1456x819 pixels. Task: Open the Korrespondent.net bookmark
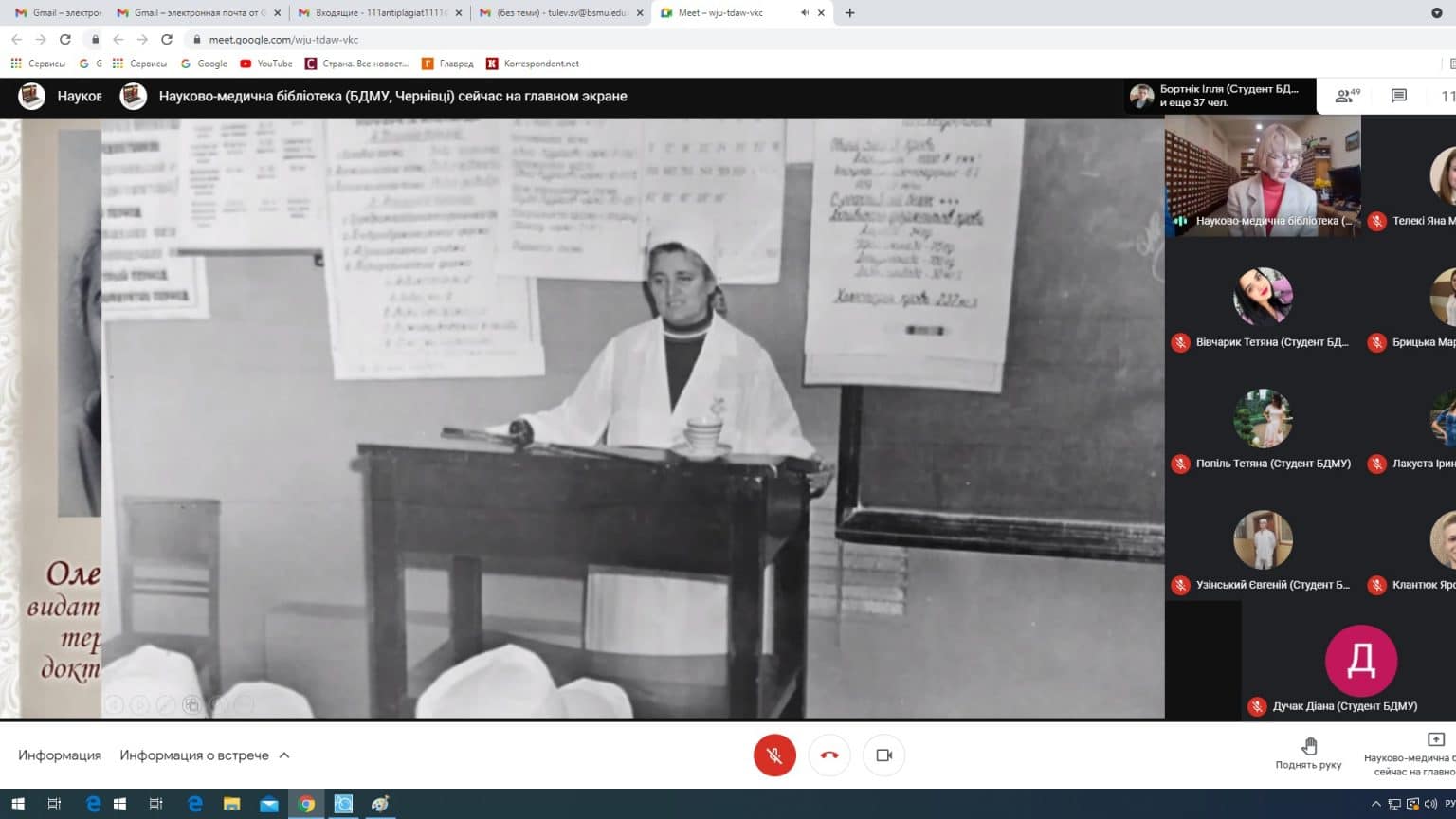coord(532,64)
